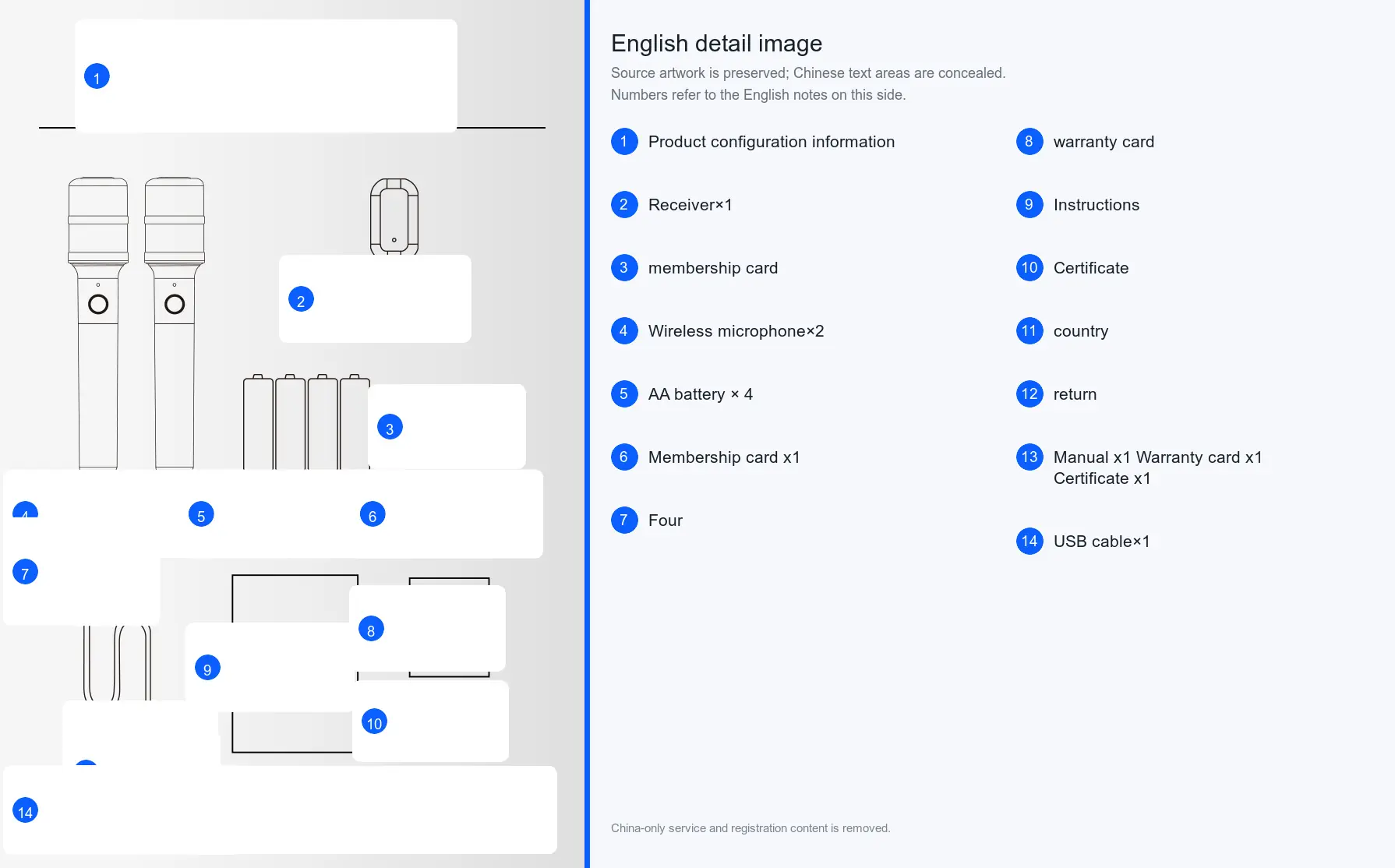Click badge 8 next to warranty card

click(1029, 142)
